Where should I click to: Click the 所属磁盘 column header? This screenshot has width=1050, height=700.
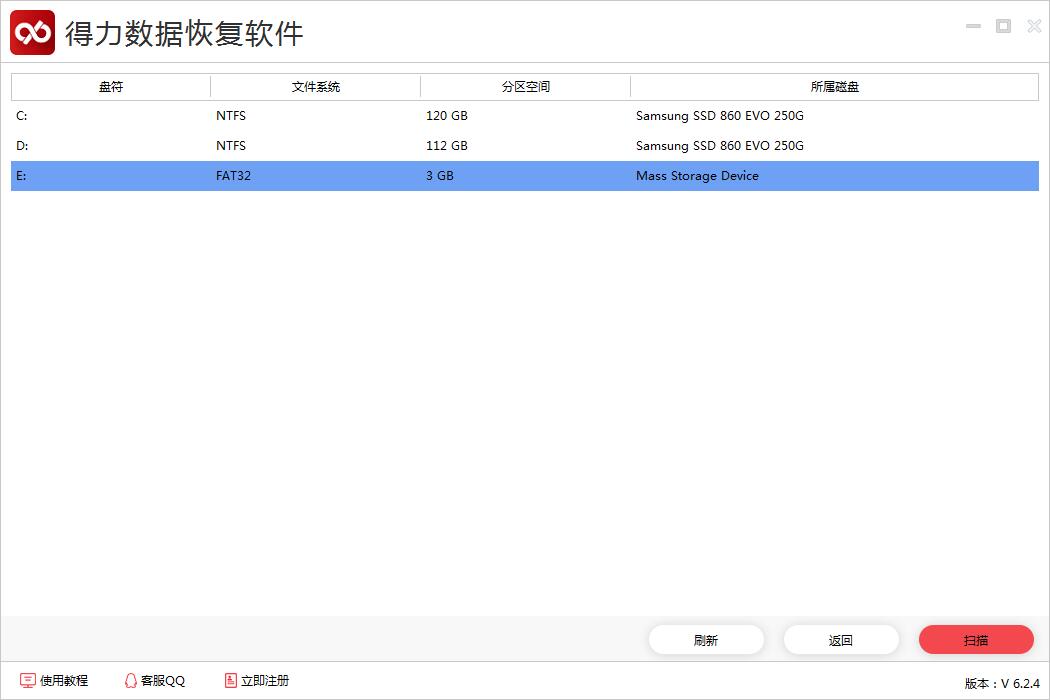833,87
